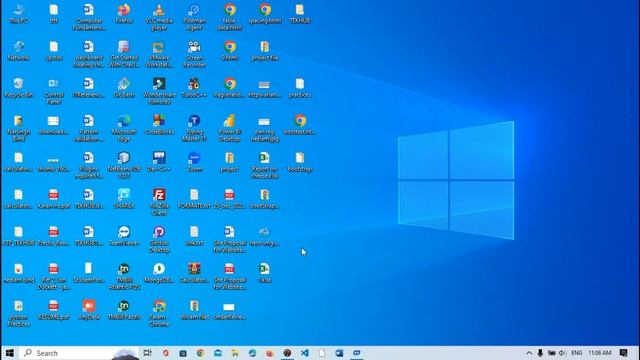
Task: Select the TMBill Pacific shortcut
Action: (x=124, y=310)
